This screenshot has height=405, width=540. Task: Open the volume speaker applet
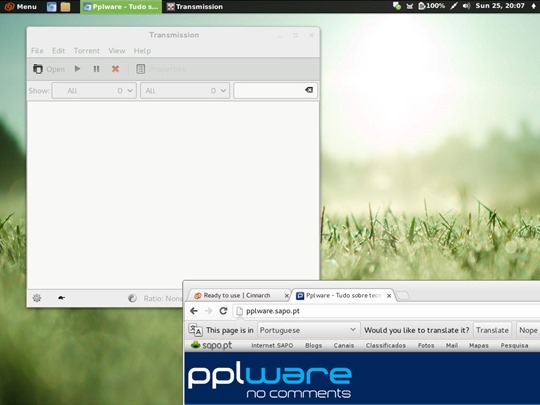pos(466,6)
